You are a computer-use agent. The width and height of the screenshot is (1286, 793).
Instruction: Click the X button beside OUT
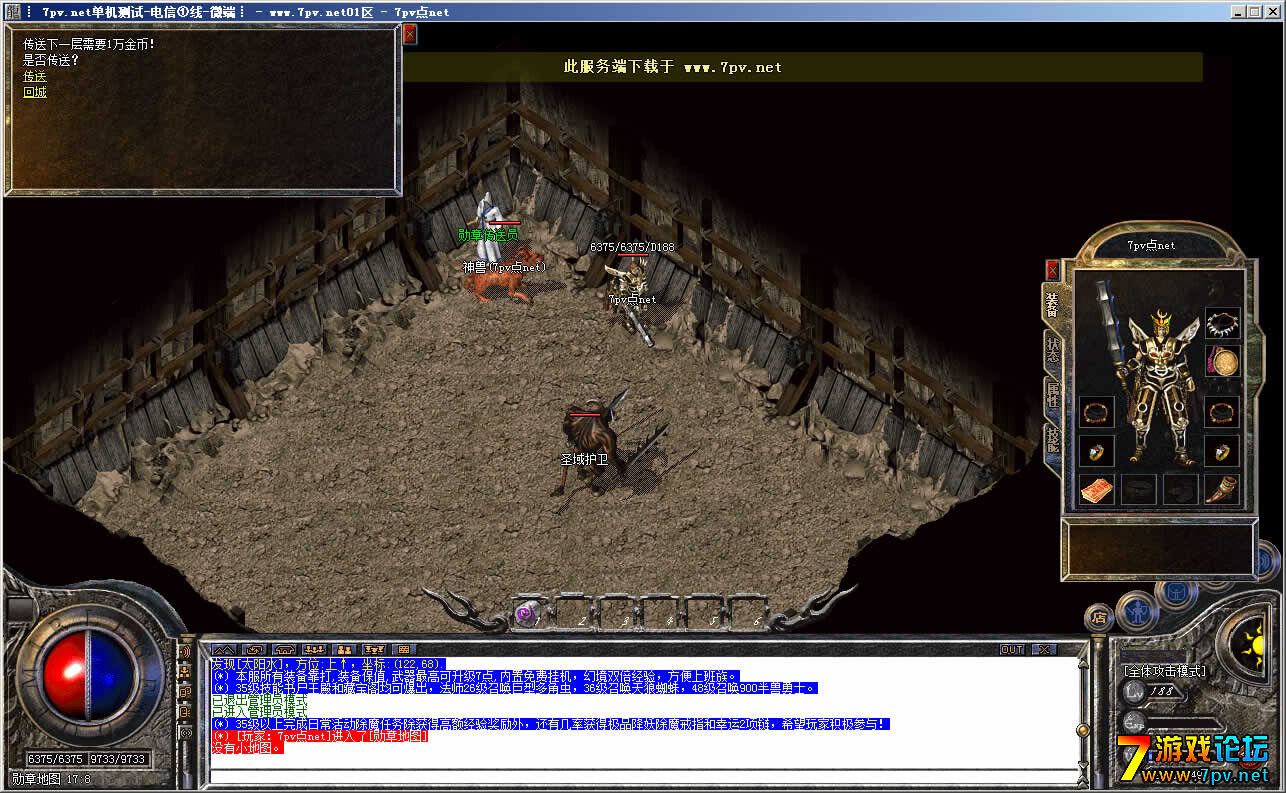pos(1043,650)
